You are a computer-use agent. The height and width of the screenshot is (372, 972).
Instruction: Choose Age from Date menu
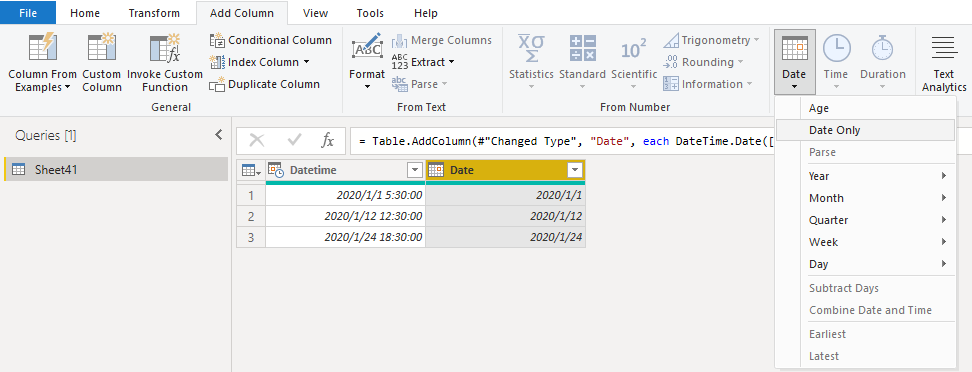tap(865, 108)
